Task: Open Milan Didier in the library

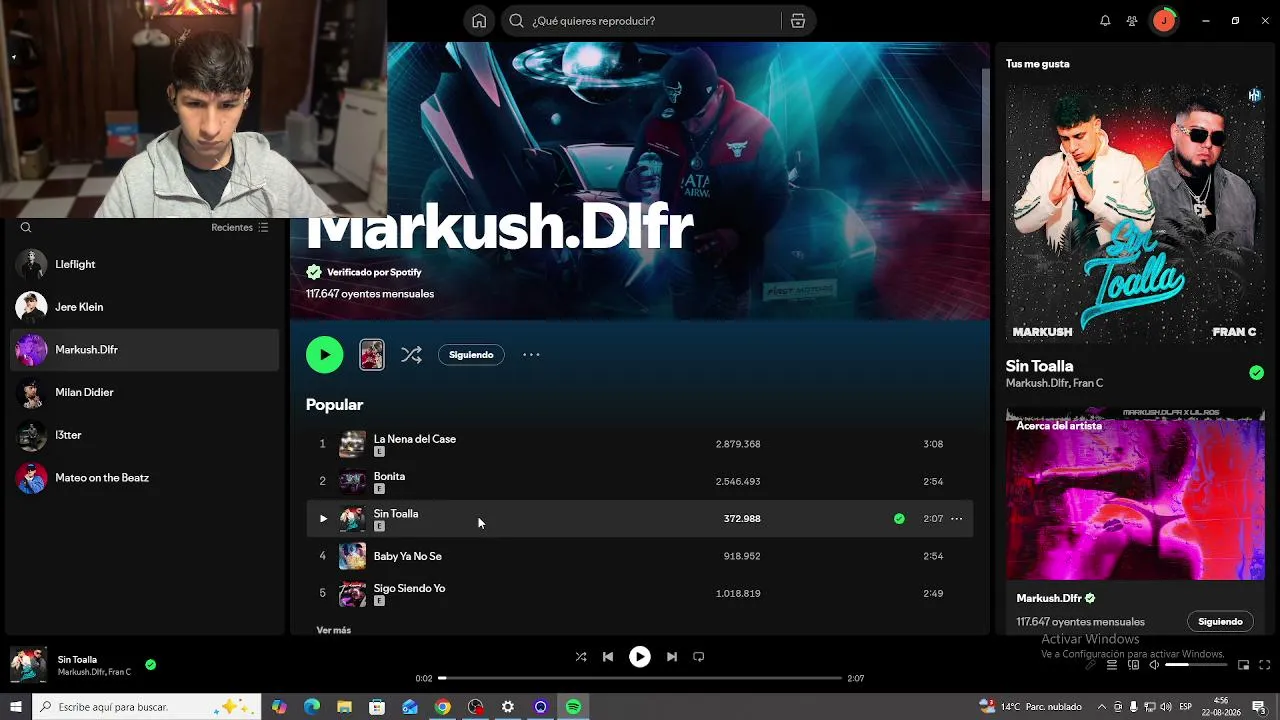Action: 144,393
